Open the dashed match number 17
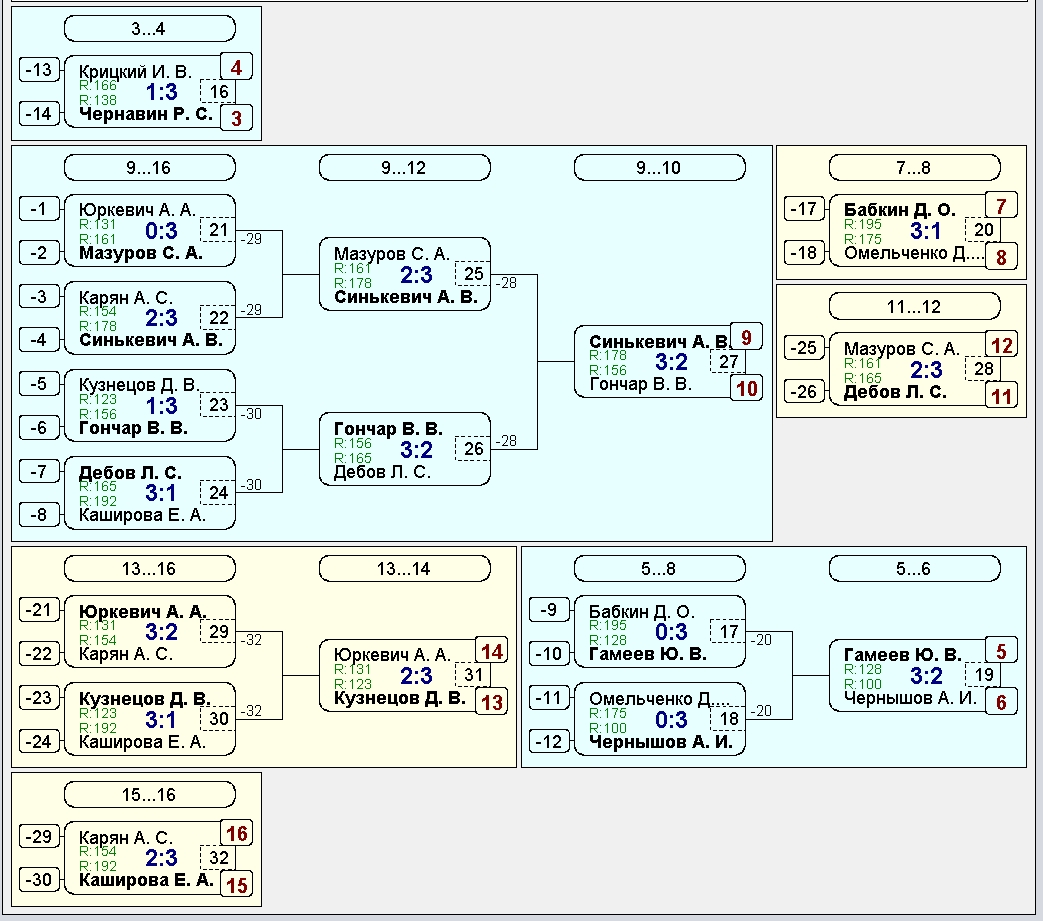1043x921 pixels. click(x=728, y=632)
